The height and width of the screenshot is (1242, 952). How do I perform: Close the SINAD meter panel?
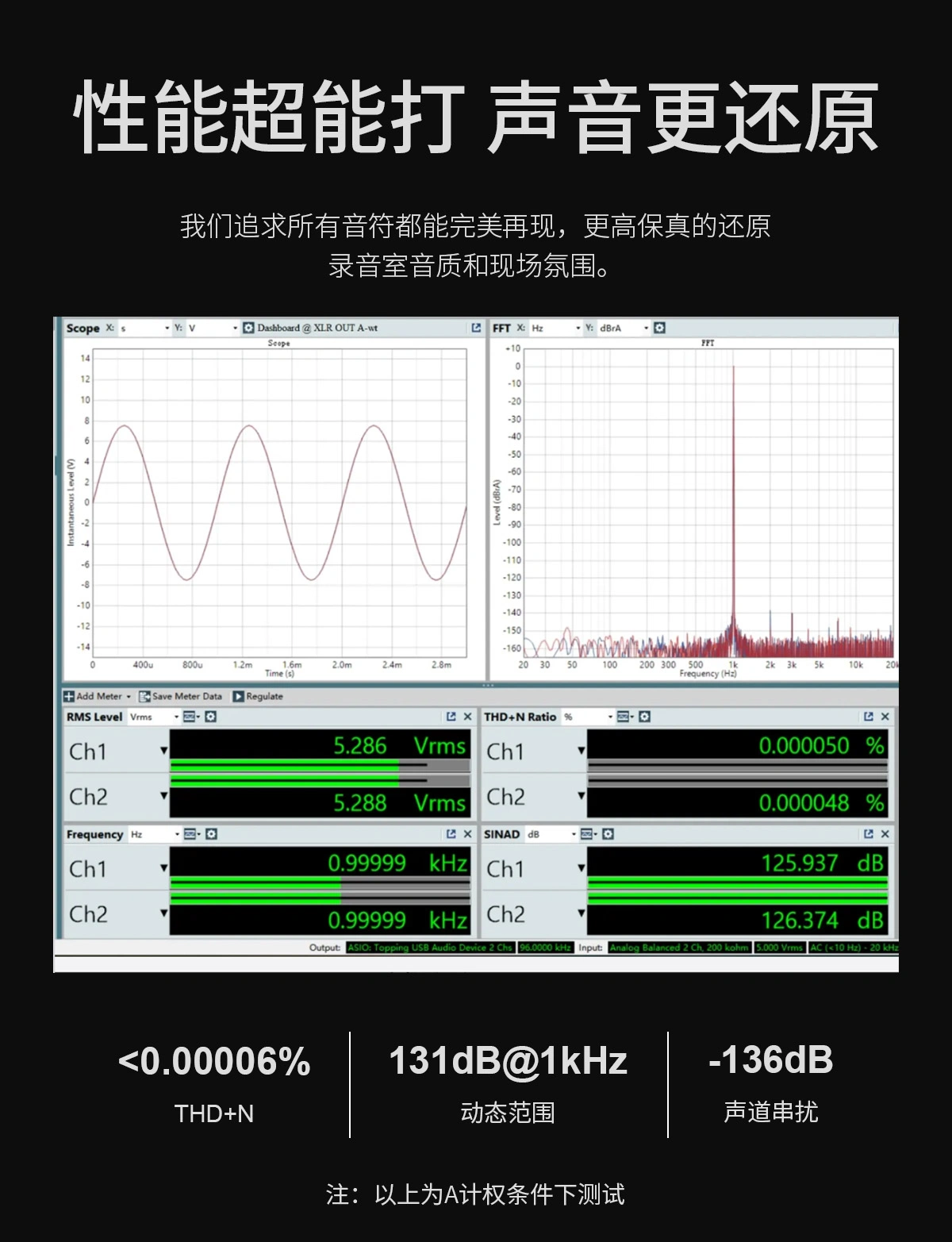pyautogui.click(x=885, y=834)
